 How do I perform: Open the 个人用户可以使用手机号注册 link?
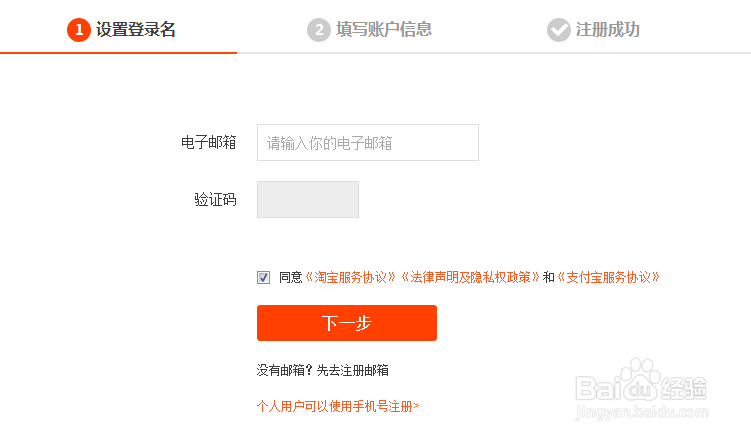338,406
